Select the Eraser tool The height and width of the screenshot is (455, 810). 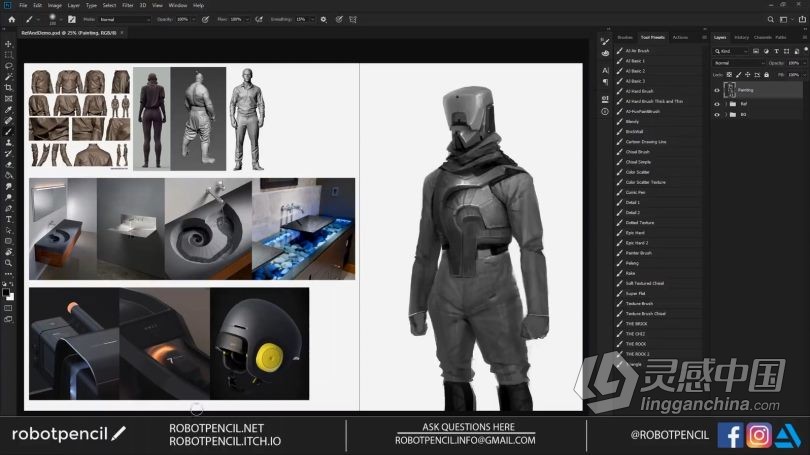pyautogui.click(x=8, y=164)
